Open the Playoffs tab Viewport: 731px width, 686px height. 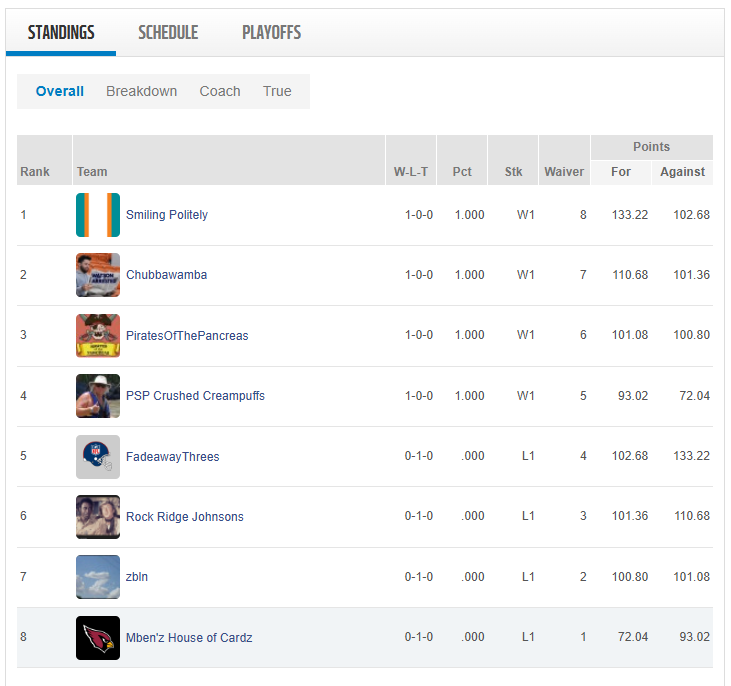click(x=271, y=33)
